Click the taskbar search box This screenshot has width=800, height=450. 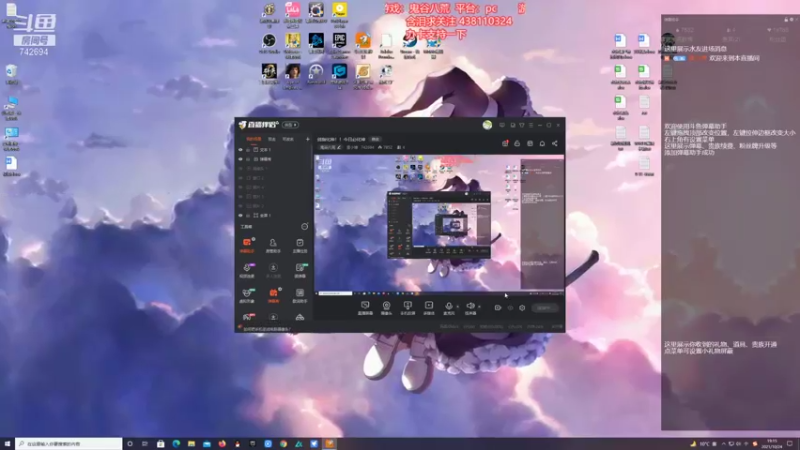coord(69,444)
